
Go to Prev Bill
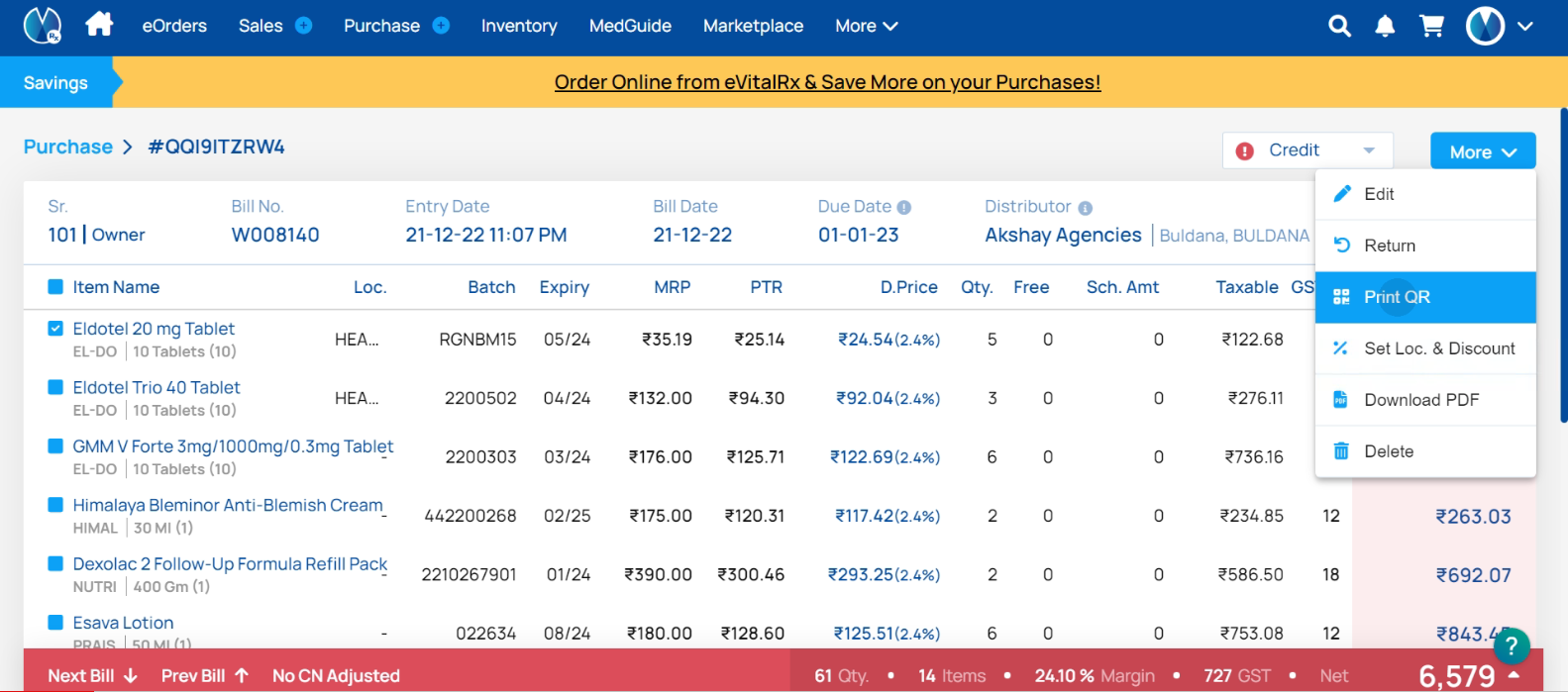(205, 676)
